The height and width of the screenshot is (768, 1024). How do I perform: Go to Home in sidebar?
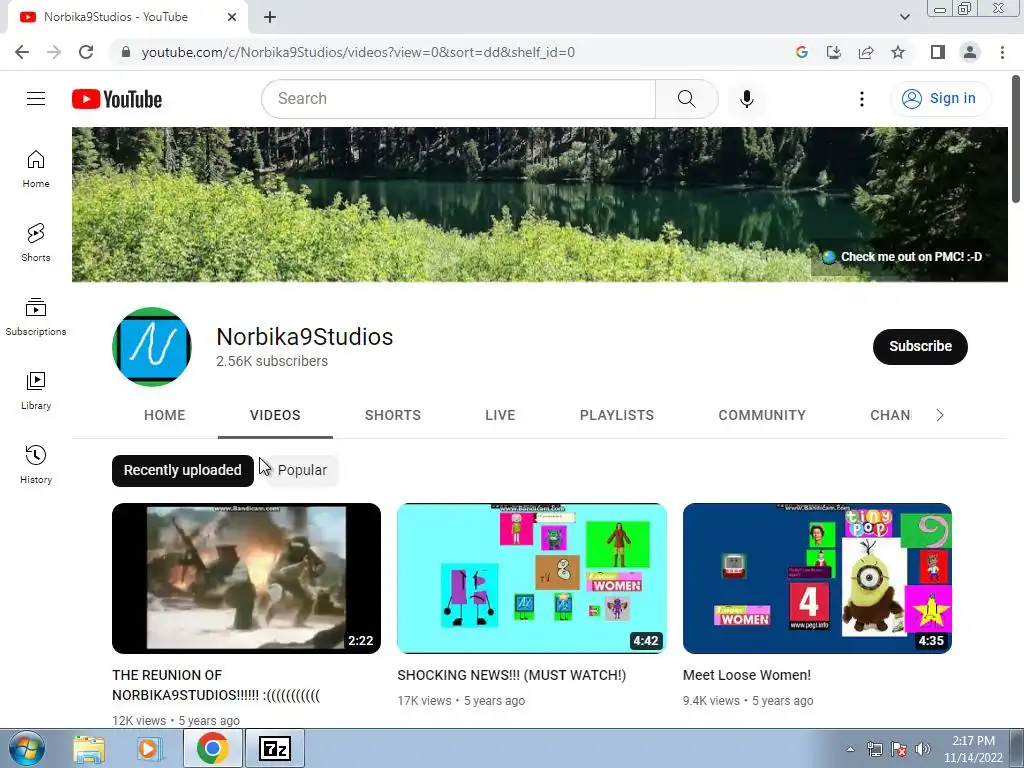(36, 169)
